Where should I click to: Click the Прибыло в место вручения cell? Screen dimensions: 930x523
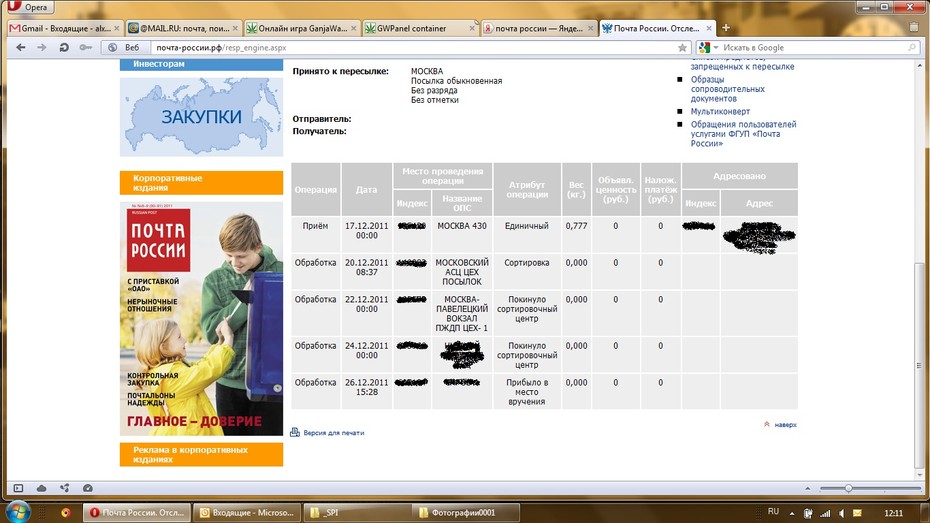[x=527, y=392]
